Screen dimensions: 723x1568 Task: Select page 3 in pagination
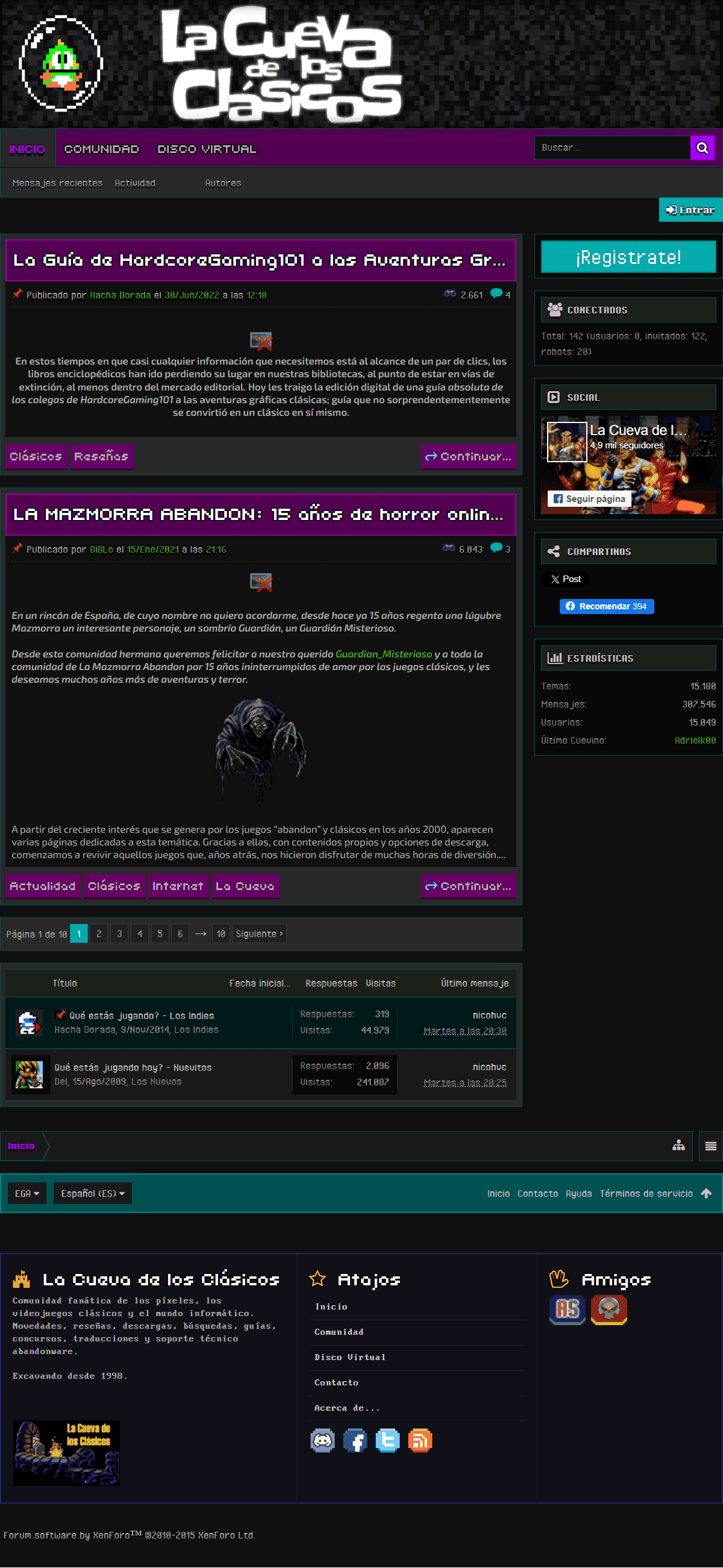119,933
